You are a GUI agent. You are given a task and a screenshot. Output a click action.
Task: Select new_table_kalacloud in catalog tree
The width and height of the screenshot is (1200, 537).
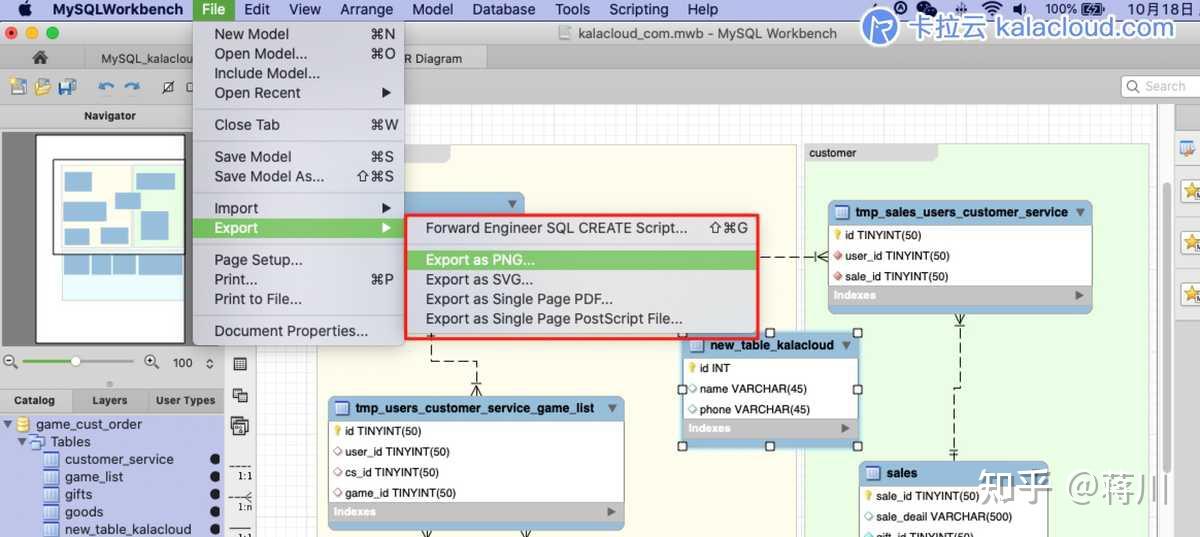127,529
